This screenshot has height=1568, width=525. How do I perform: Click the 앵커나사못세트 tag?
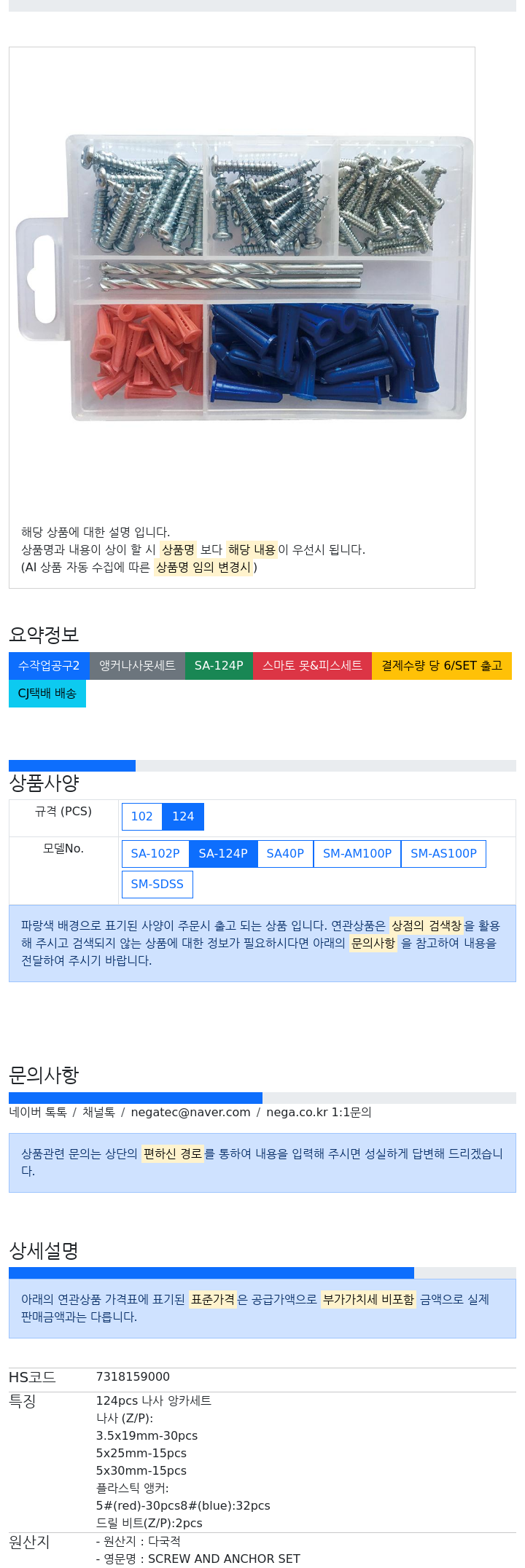(137, 665)
